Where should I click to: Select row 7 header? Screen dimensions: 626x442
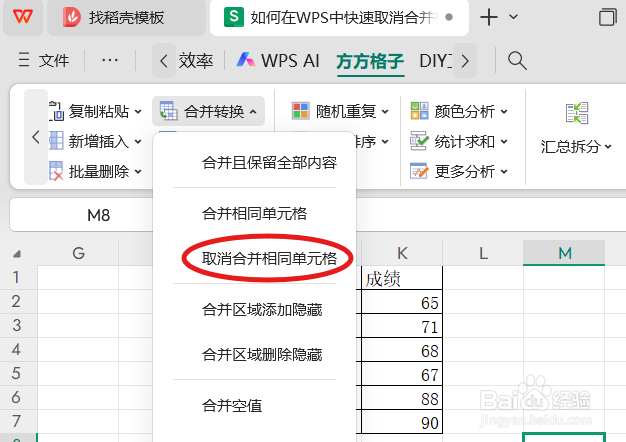[16, 421]
